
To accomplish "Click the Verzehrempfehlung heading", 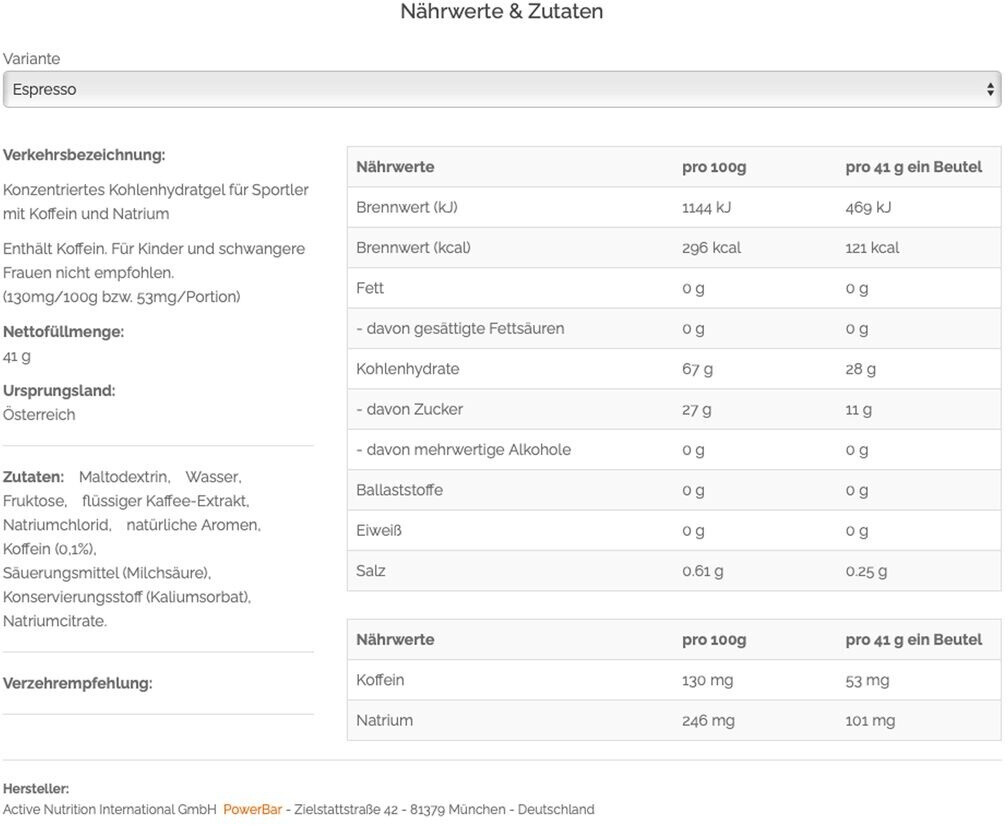I will point(77,683).
